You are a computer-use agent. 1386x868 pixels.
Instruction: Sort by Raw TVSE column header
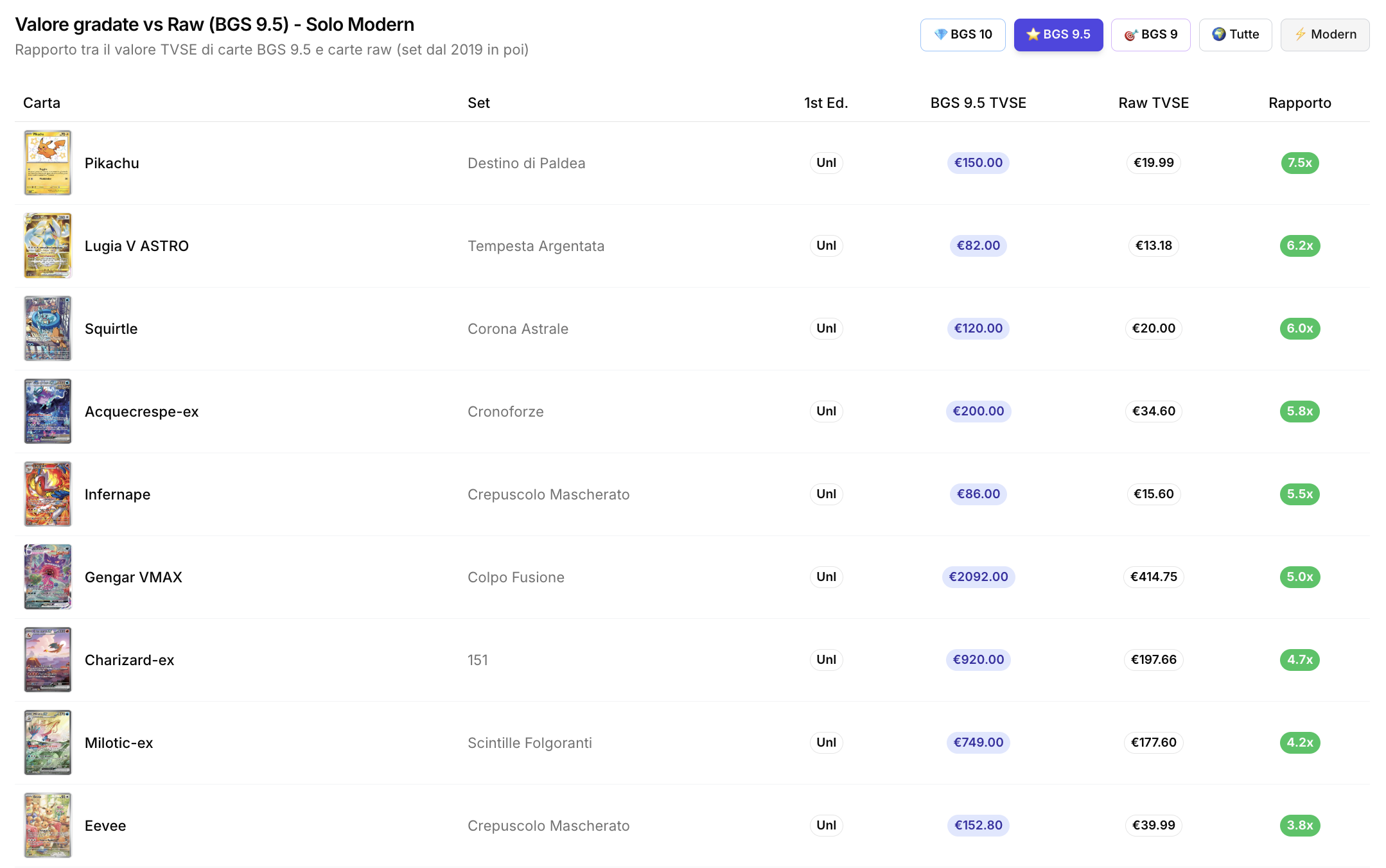click(1153, 103)
